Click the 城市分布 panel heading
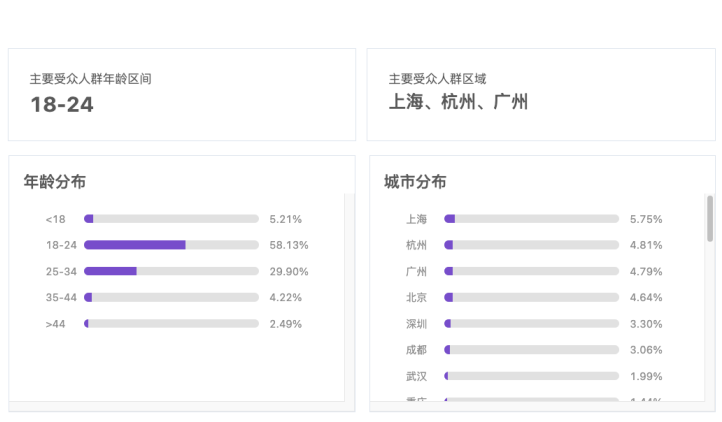 (415, 182)
